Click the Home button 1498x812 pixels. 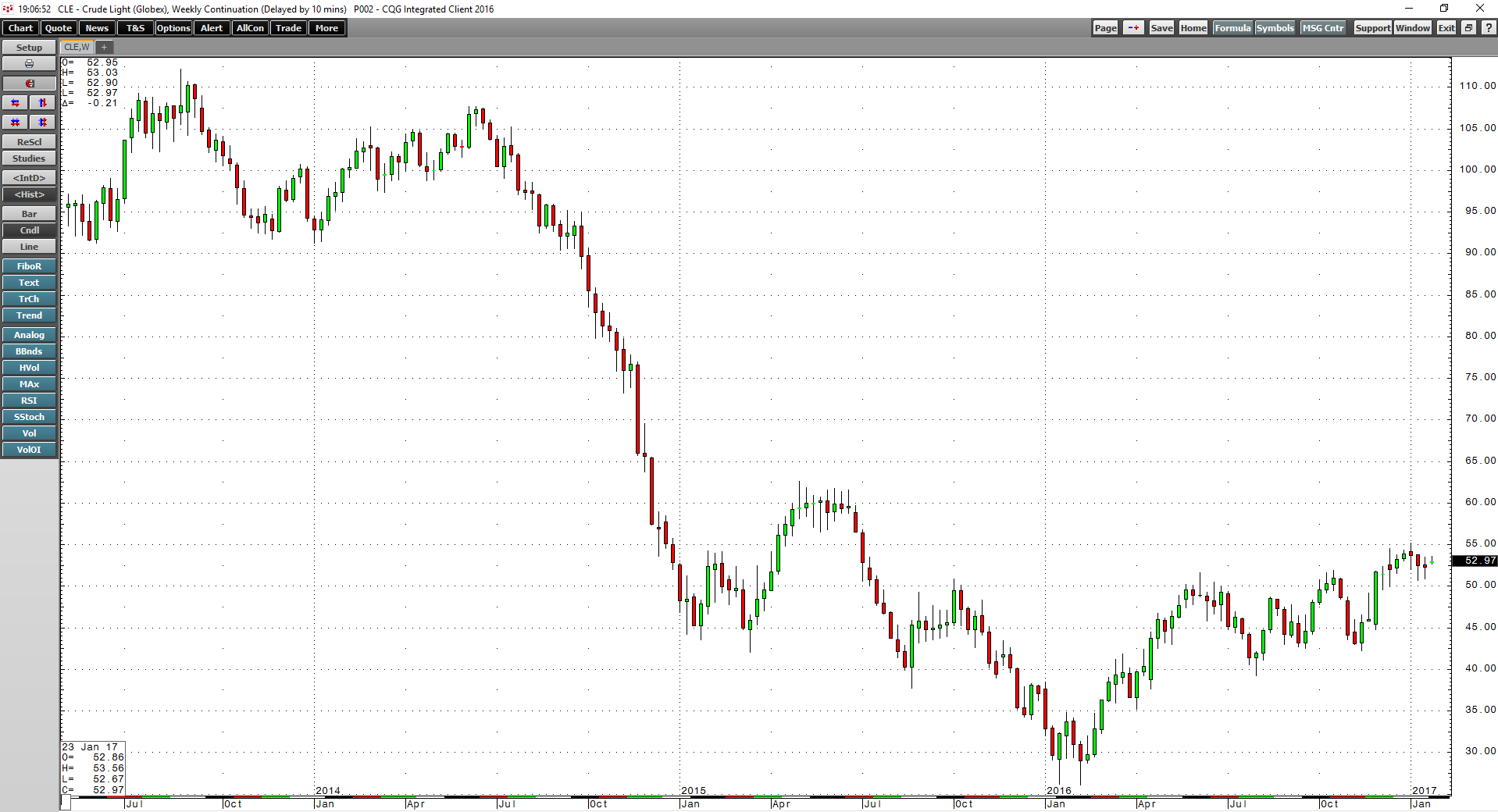(1193, 28)
